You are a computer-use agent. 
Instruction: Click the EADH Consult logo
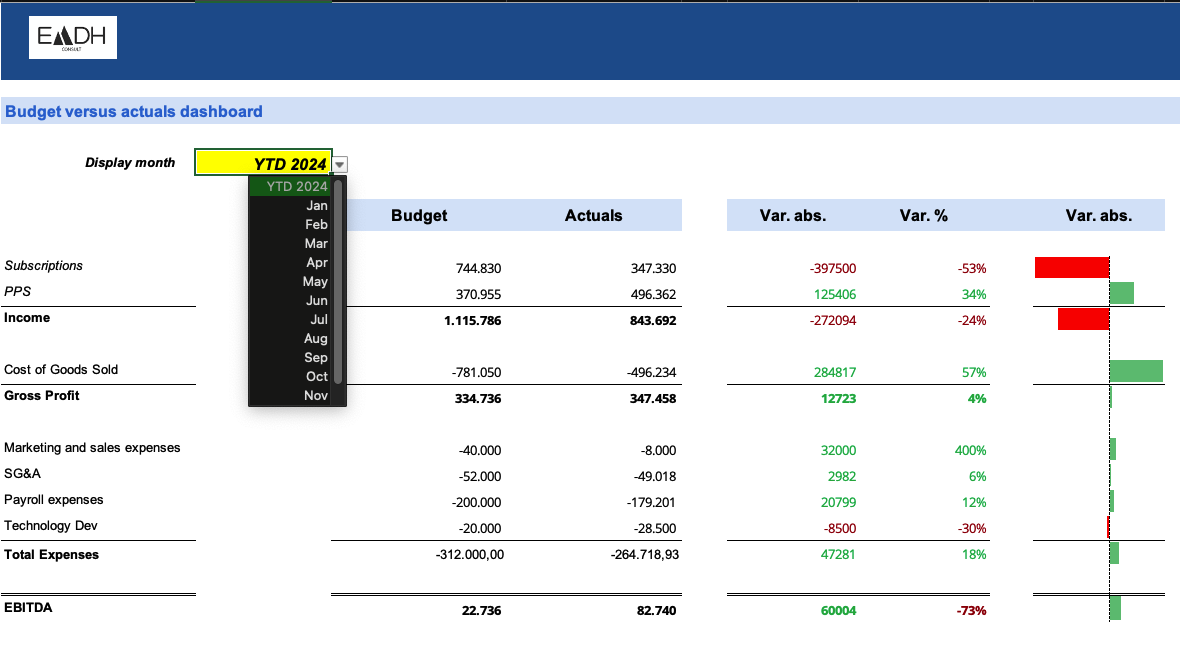tap(73, 38)
